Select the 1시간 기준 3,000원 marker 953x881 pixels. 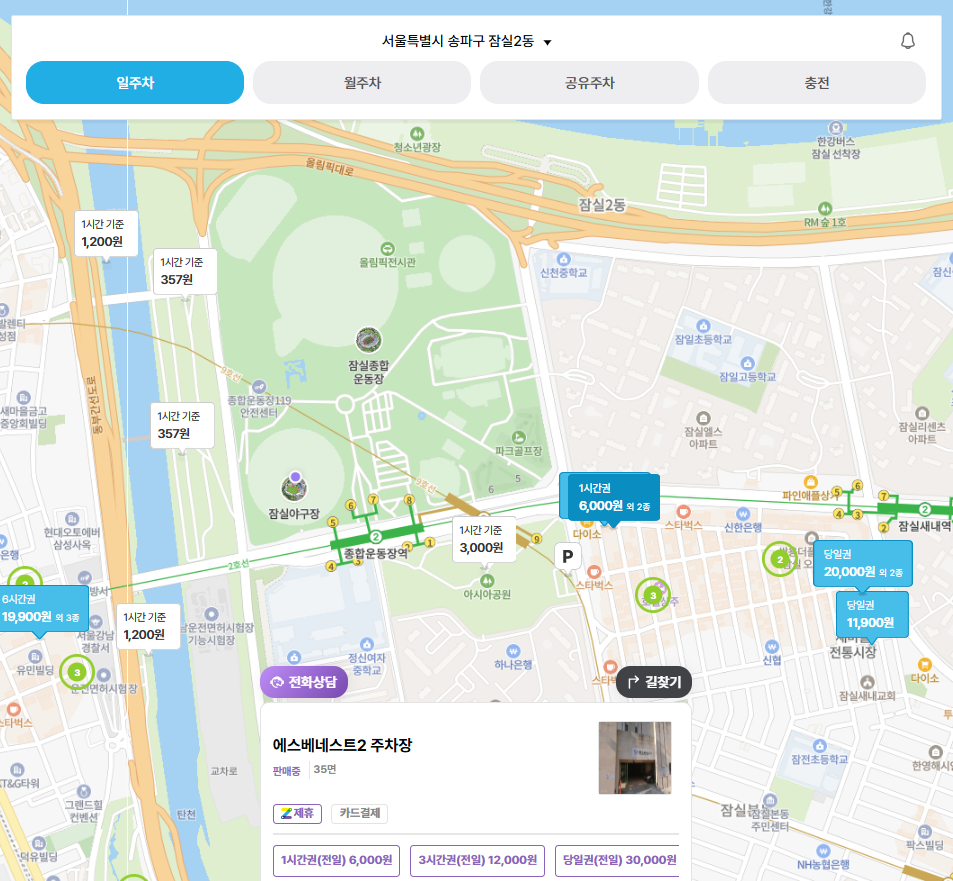(483, 539)
